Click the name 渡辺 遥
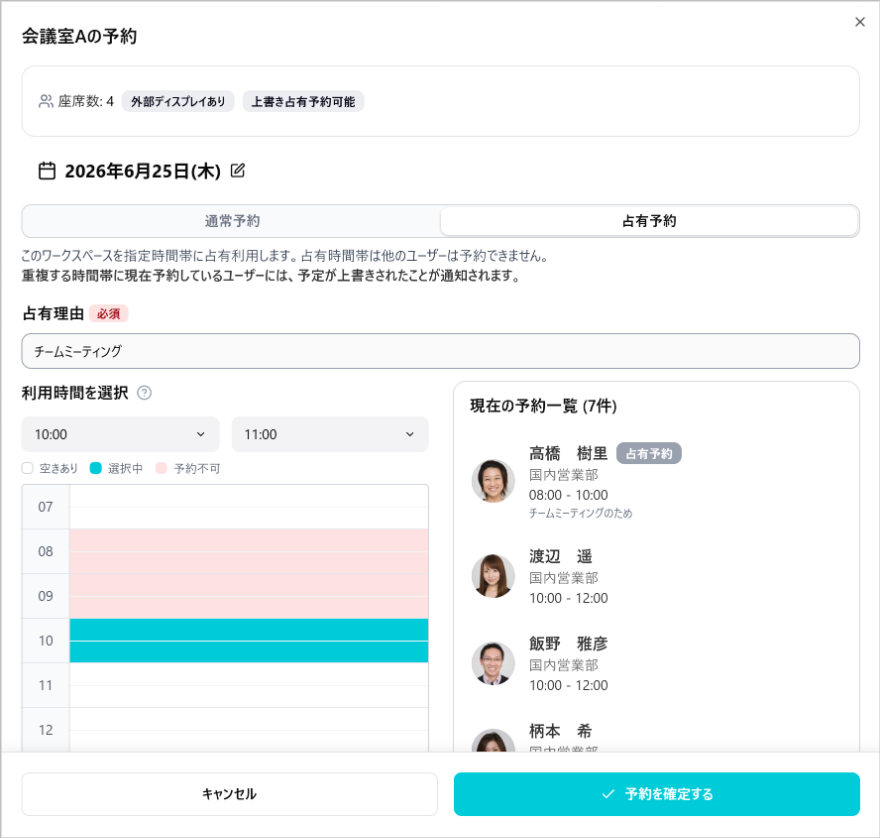Viewport: 880px width, 838px height. [560, 556]
